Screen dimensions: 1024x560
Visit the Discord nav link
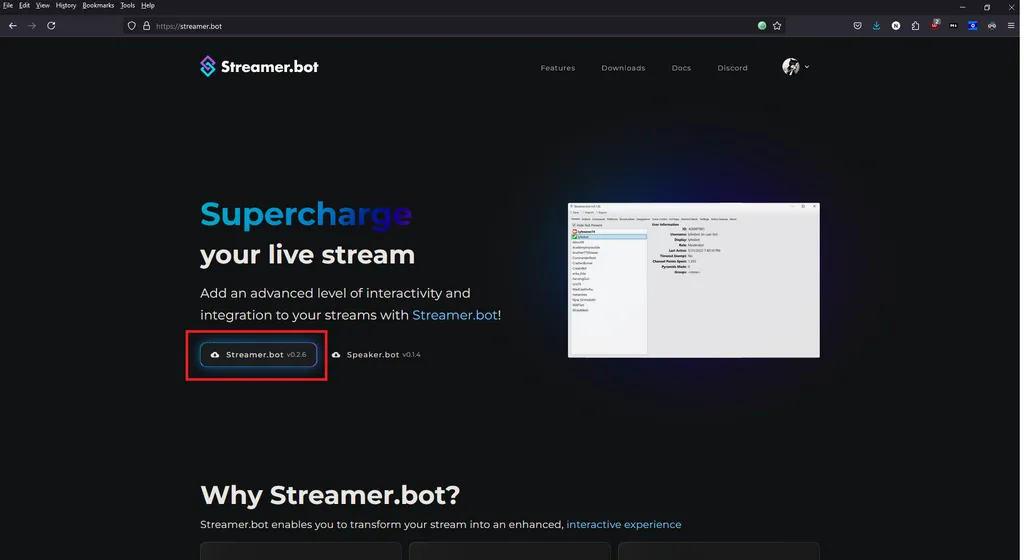(732, 68)
